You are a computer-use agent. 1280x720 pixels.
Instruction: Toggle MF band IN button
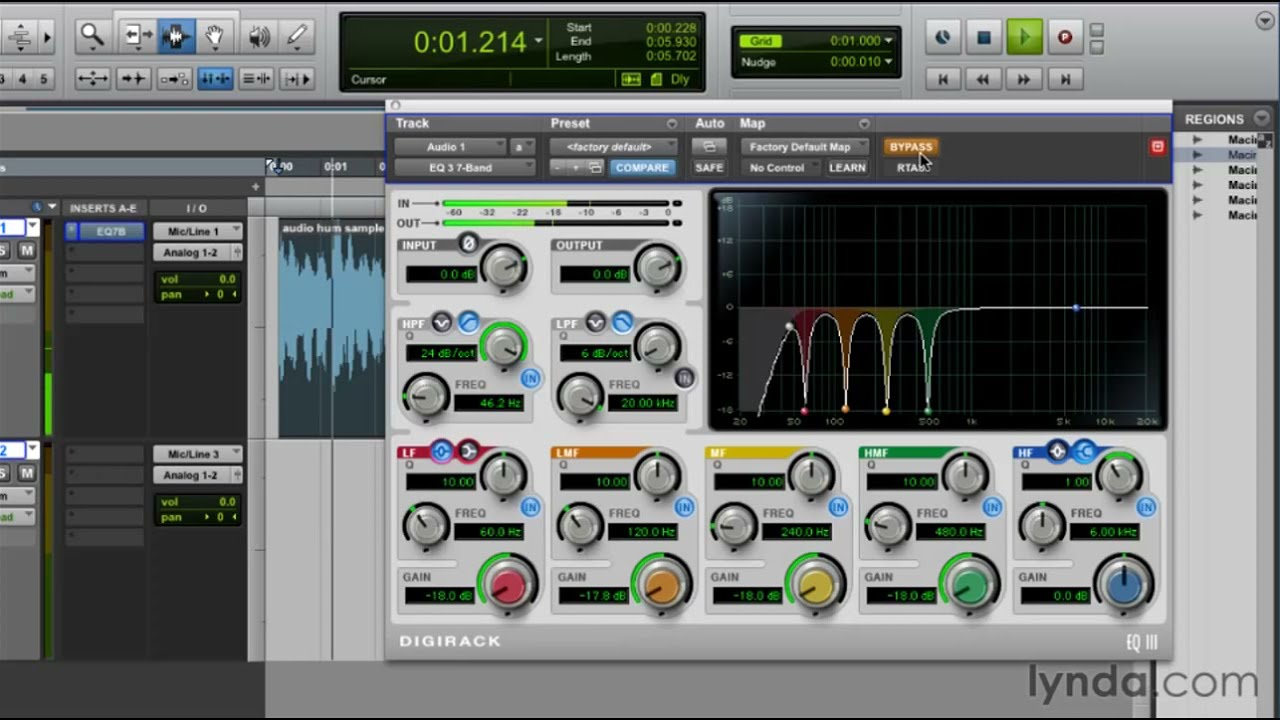pyautogui.click(x=838, y=508)
